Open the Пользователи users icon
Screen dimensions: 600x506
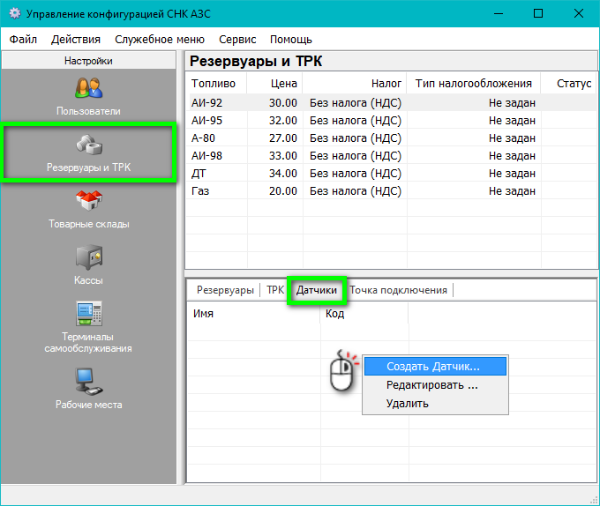pos(89,88)
